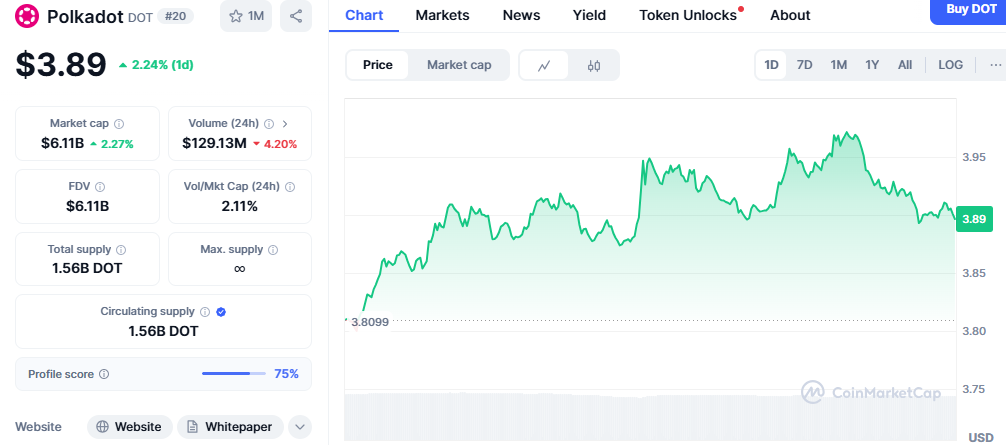1006x445 pixels.
Task: Switch to candlestick chart icon
Action: [594, 65]
